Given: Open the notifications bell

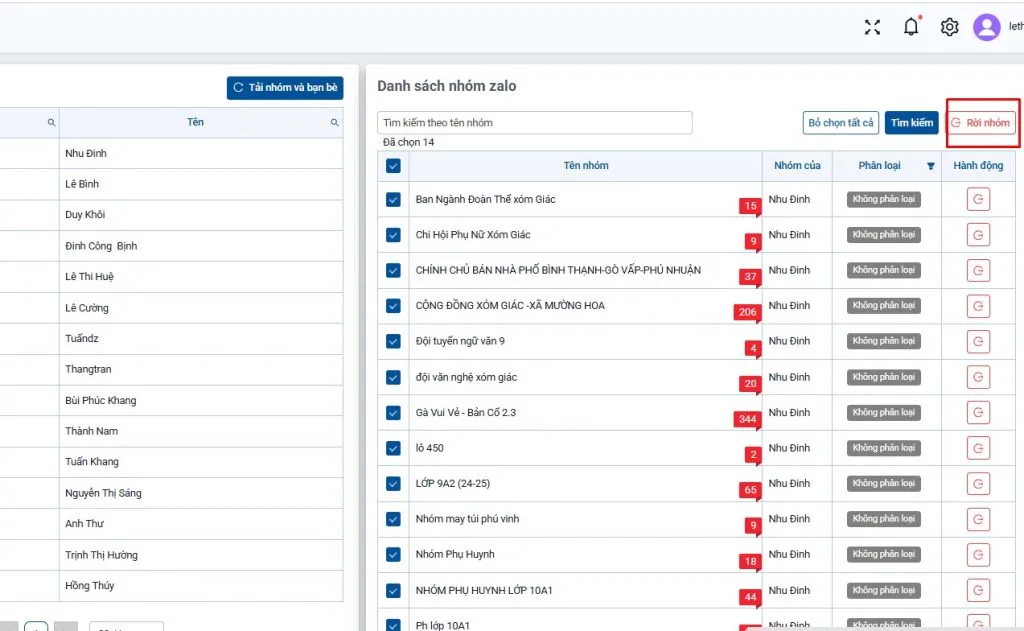Looking at the screenshot, I should 911,27.
